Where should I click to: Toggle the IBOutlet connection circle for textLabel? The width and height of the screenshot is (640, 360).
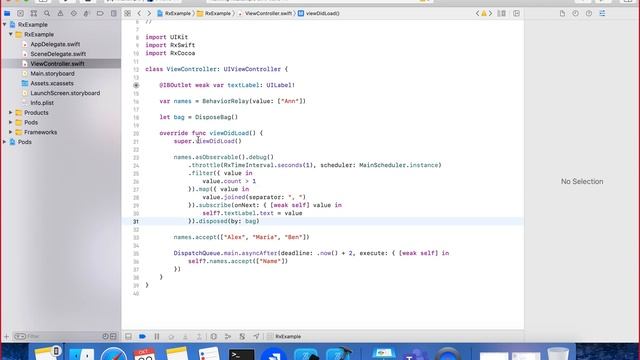tap(136, 85)
